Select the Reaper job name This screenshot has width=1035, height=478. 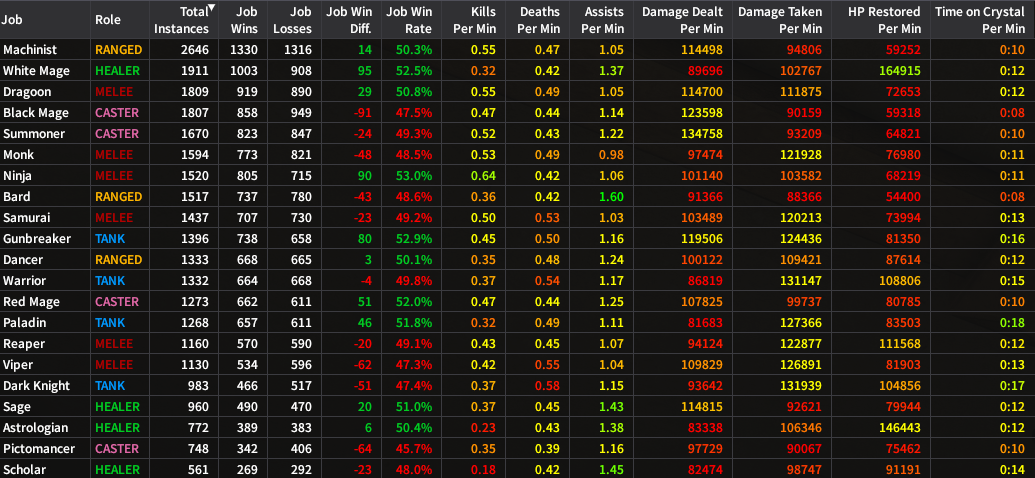point(22,344)
